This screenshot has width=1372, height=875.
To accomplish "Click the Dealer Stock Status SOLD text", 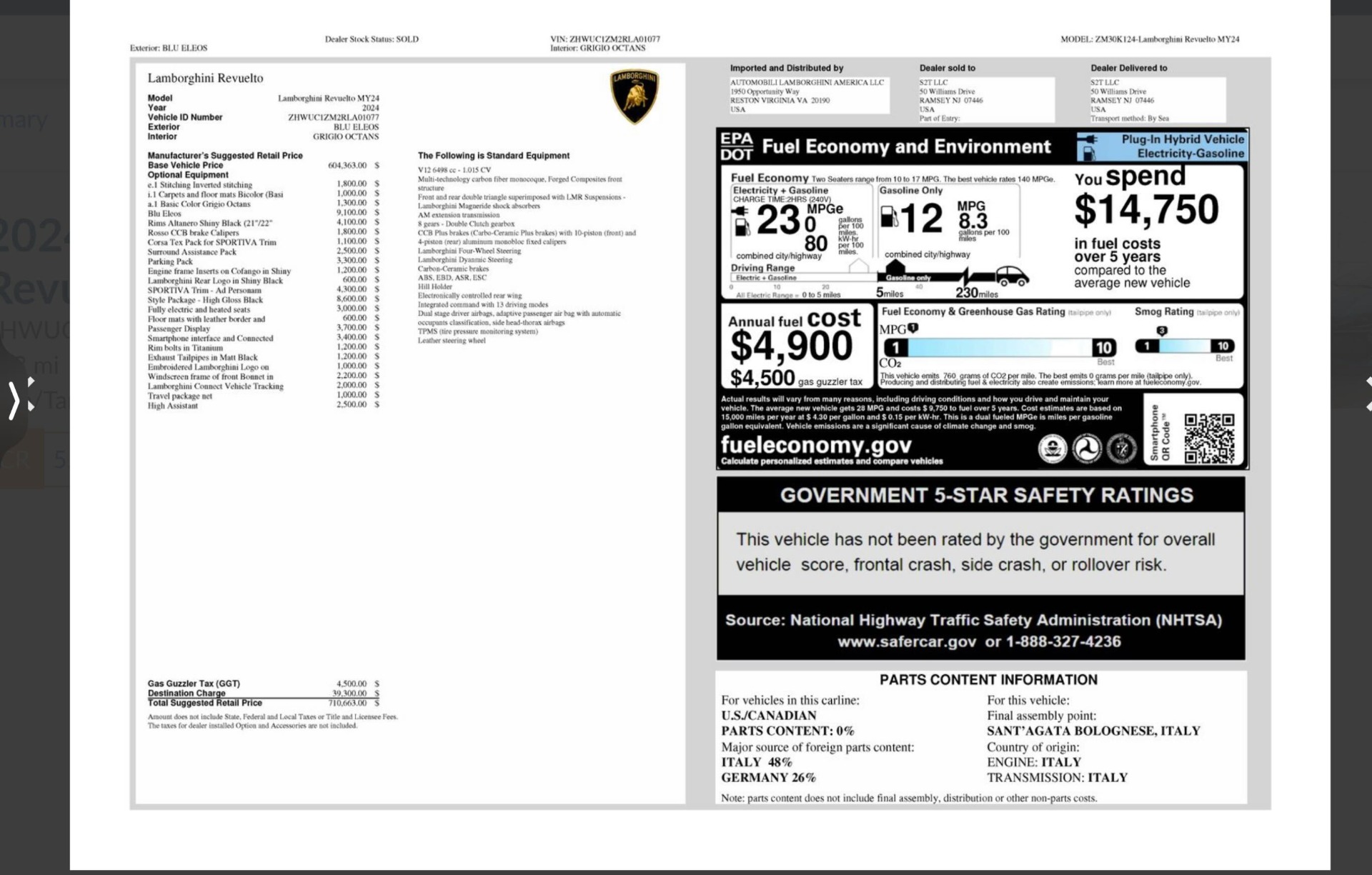I will tap(372, 39).
